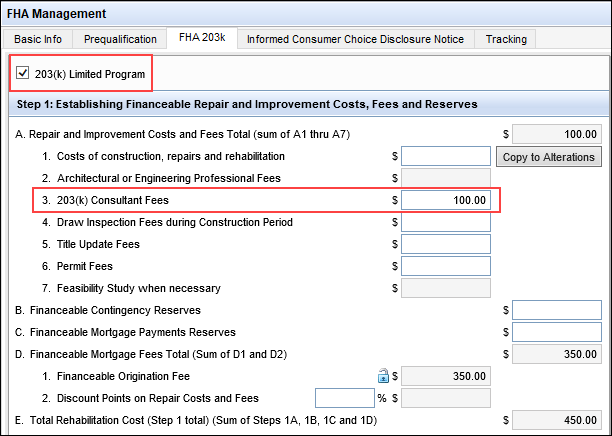
Task: Uncheck the 203(k) Limited Program checkbox
Action: pyautogui.click(x=23, y=73)
